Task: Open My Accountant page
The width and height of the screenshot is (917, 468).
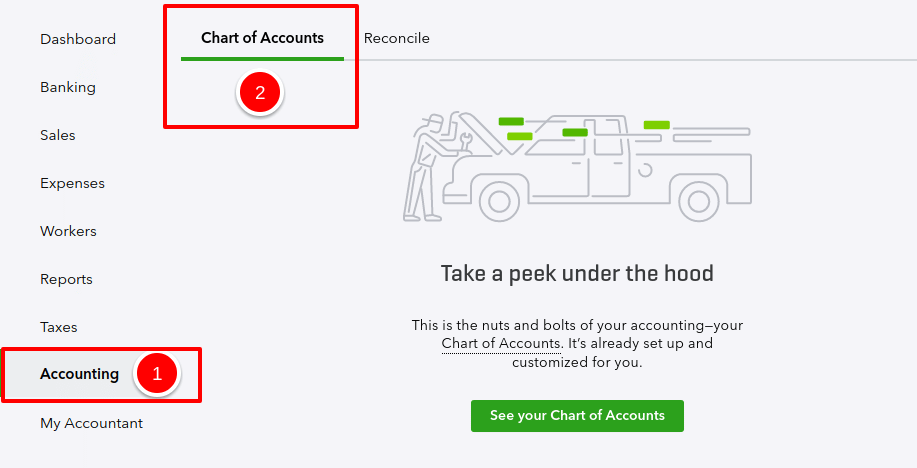Action: (x=91, y=423)
